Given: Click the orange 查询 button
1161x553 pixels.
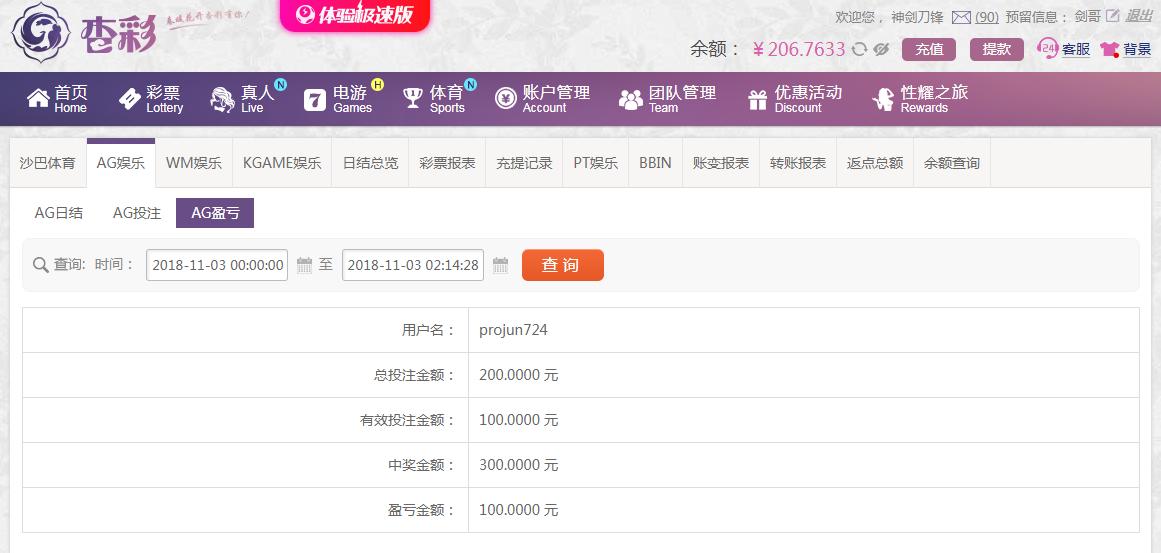Looking at the screenshot, I should pyautogui.click(x=563, y=265).
